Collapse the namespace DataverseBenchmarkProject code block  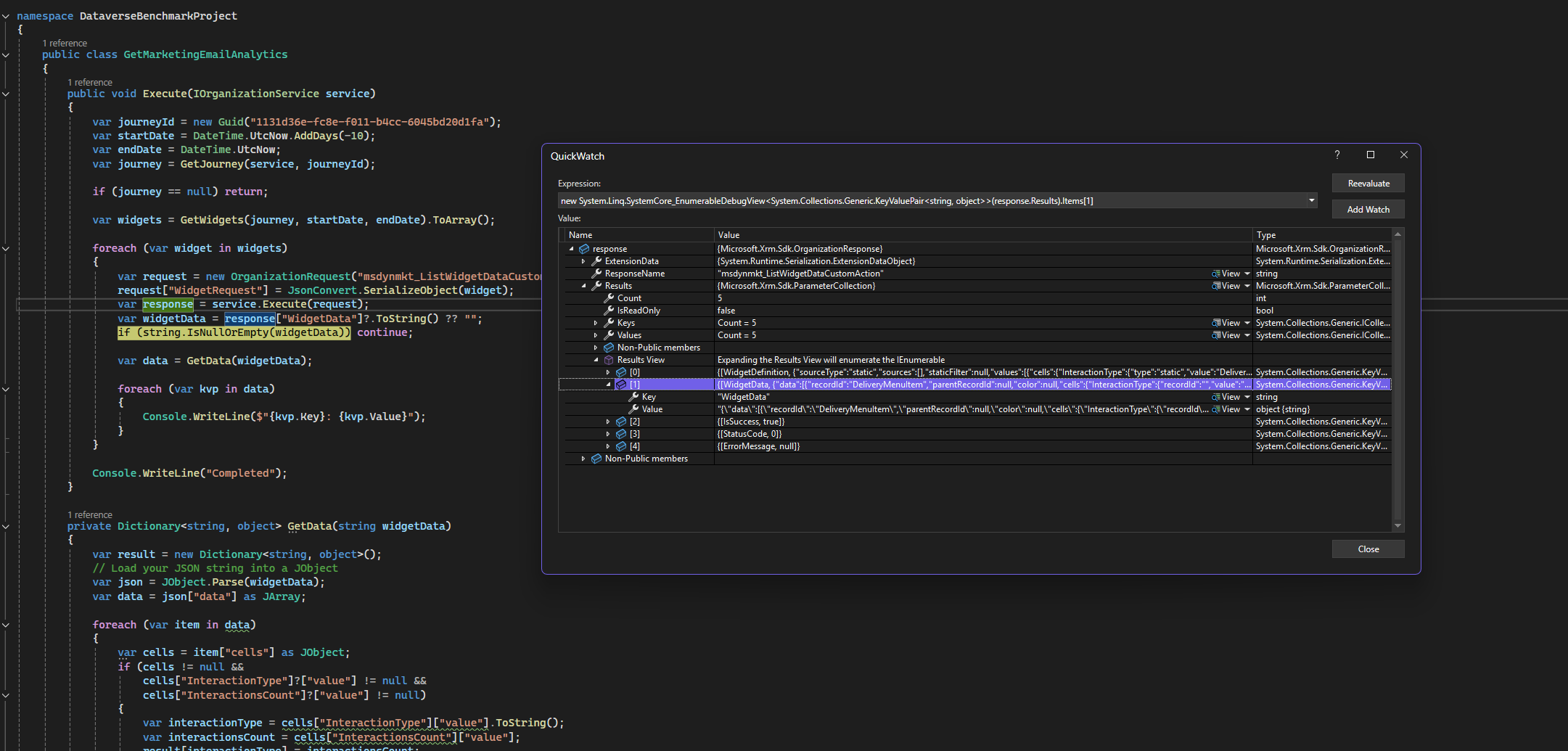pos(6,16)
